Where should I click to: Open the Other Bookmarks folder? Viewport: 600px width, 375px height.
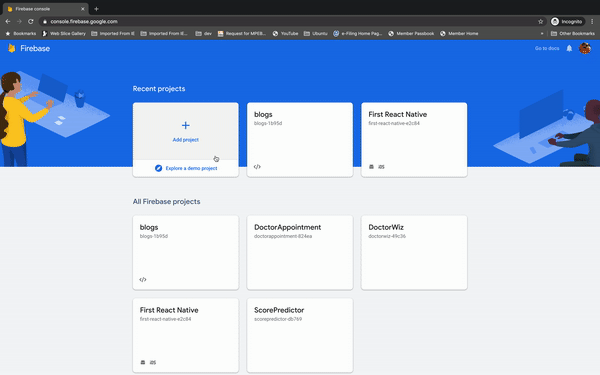point(572,34)
